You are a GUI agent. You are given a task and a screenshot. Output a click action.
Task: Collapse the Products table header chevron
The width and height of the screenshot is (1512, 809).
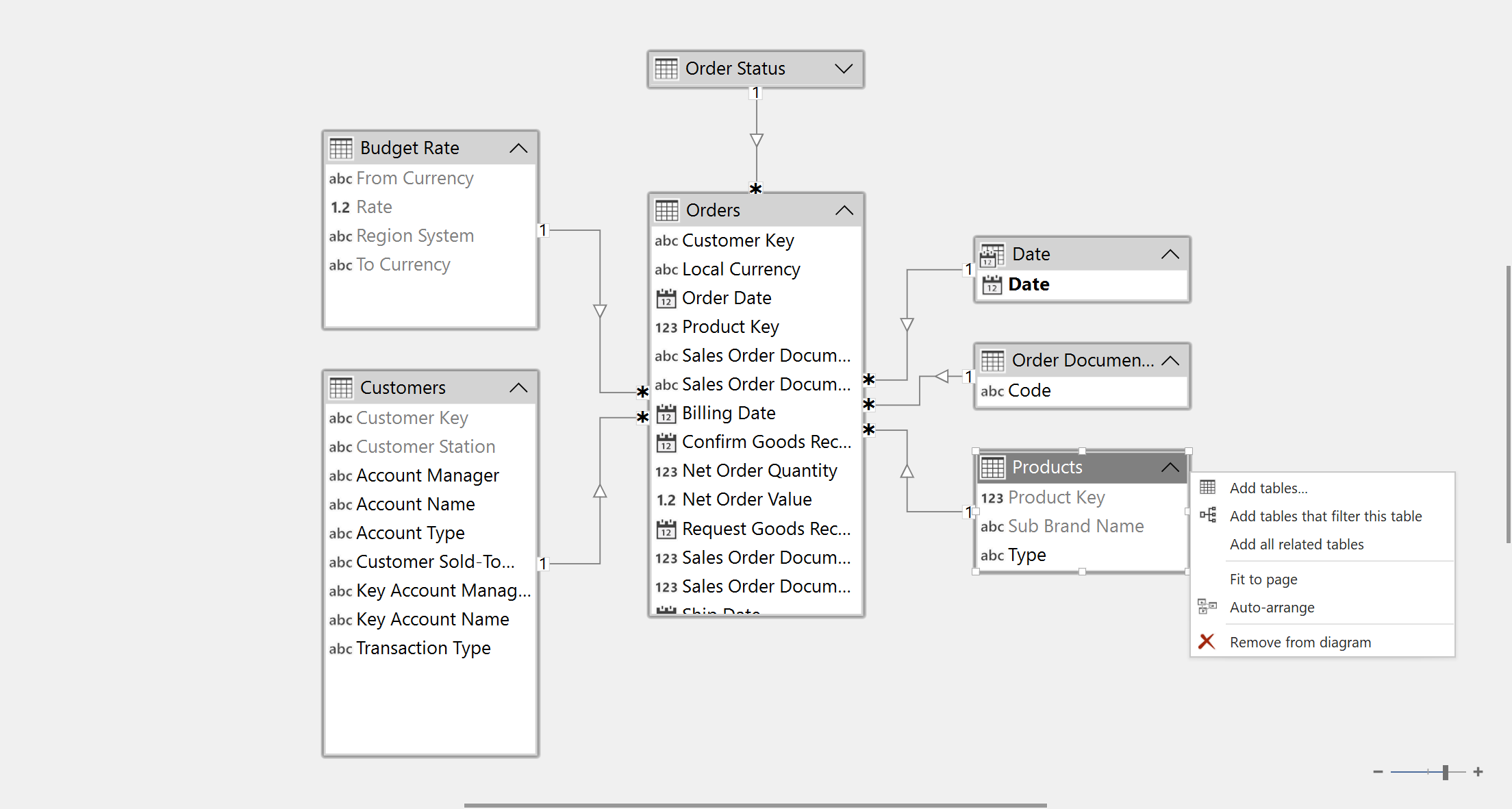click(x=1170, y=466)
